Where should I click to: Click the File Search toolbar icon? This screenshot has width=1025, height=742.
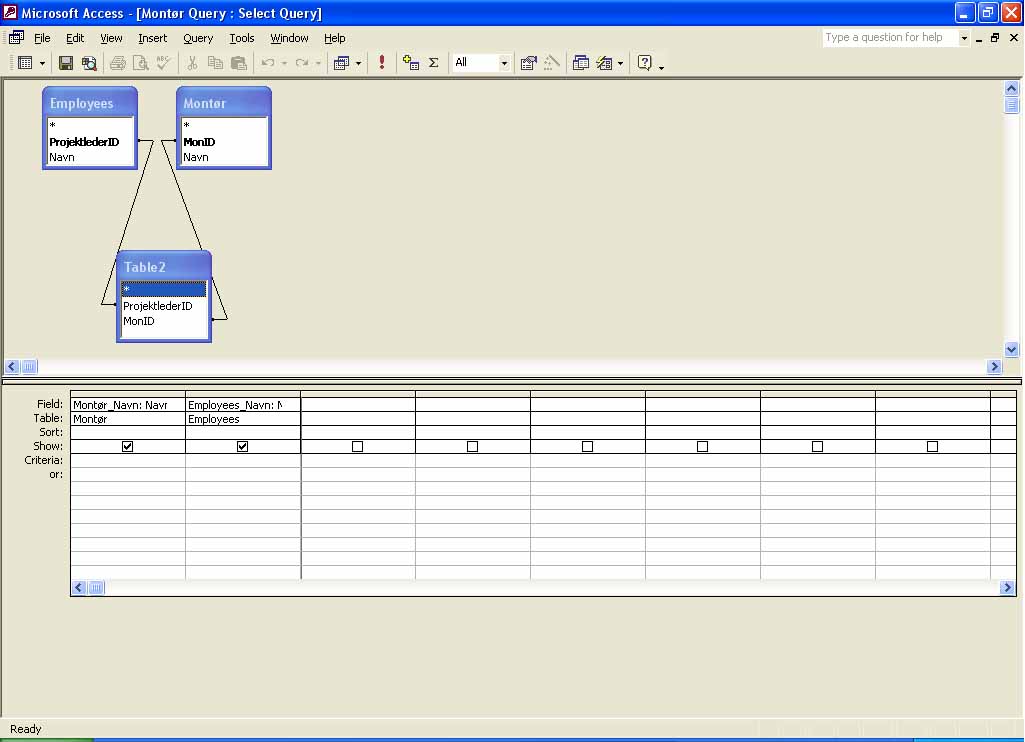89,63
